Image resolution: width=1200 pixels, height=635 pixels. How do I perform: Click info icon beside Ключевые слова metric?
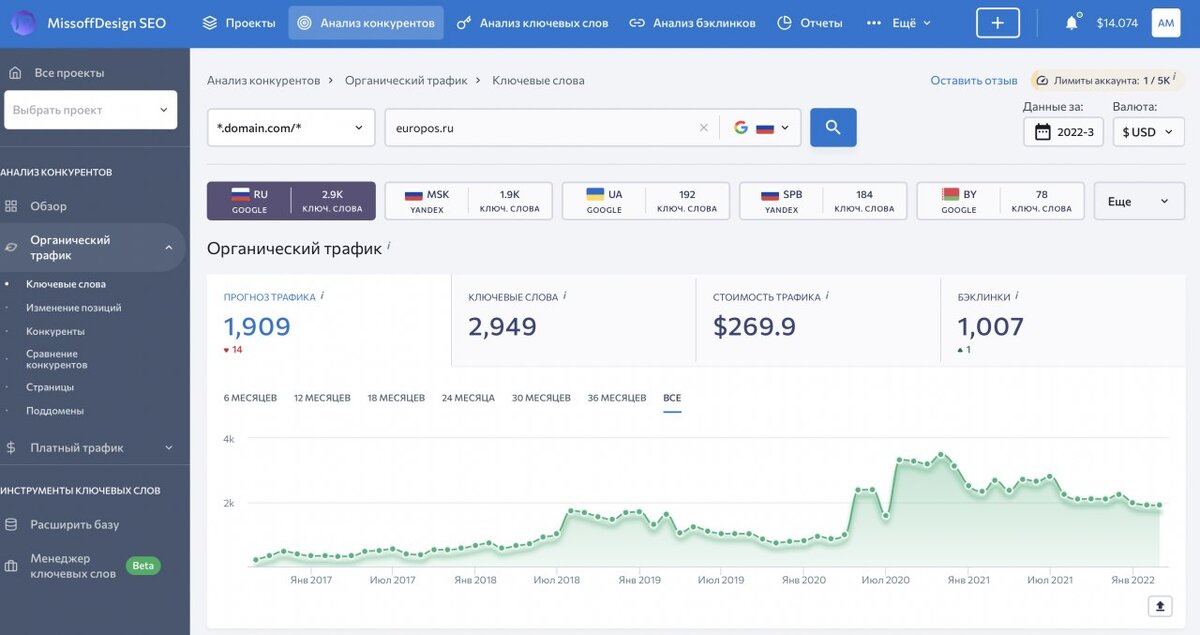click(565, 296)
